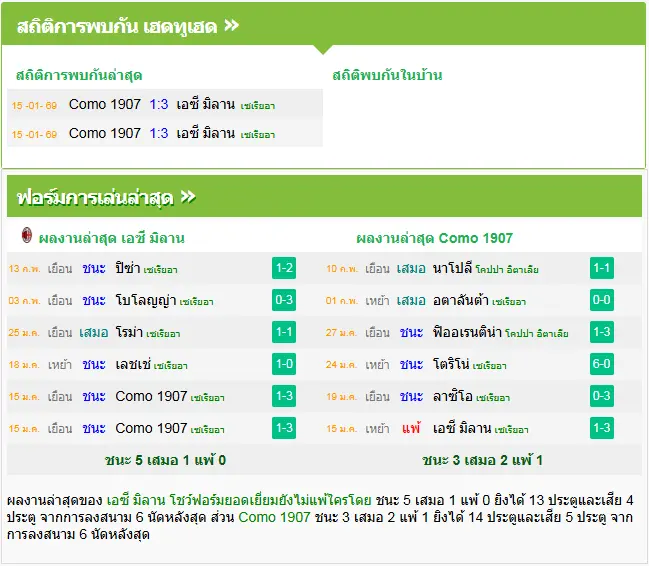Open the ฟอร์มการเล่นล่าสุด header title

(x=95, y=197)
